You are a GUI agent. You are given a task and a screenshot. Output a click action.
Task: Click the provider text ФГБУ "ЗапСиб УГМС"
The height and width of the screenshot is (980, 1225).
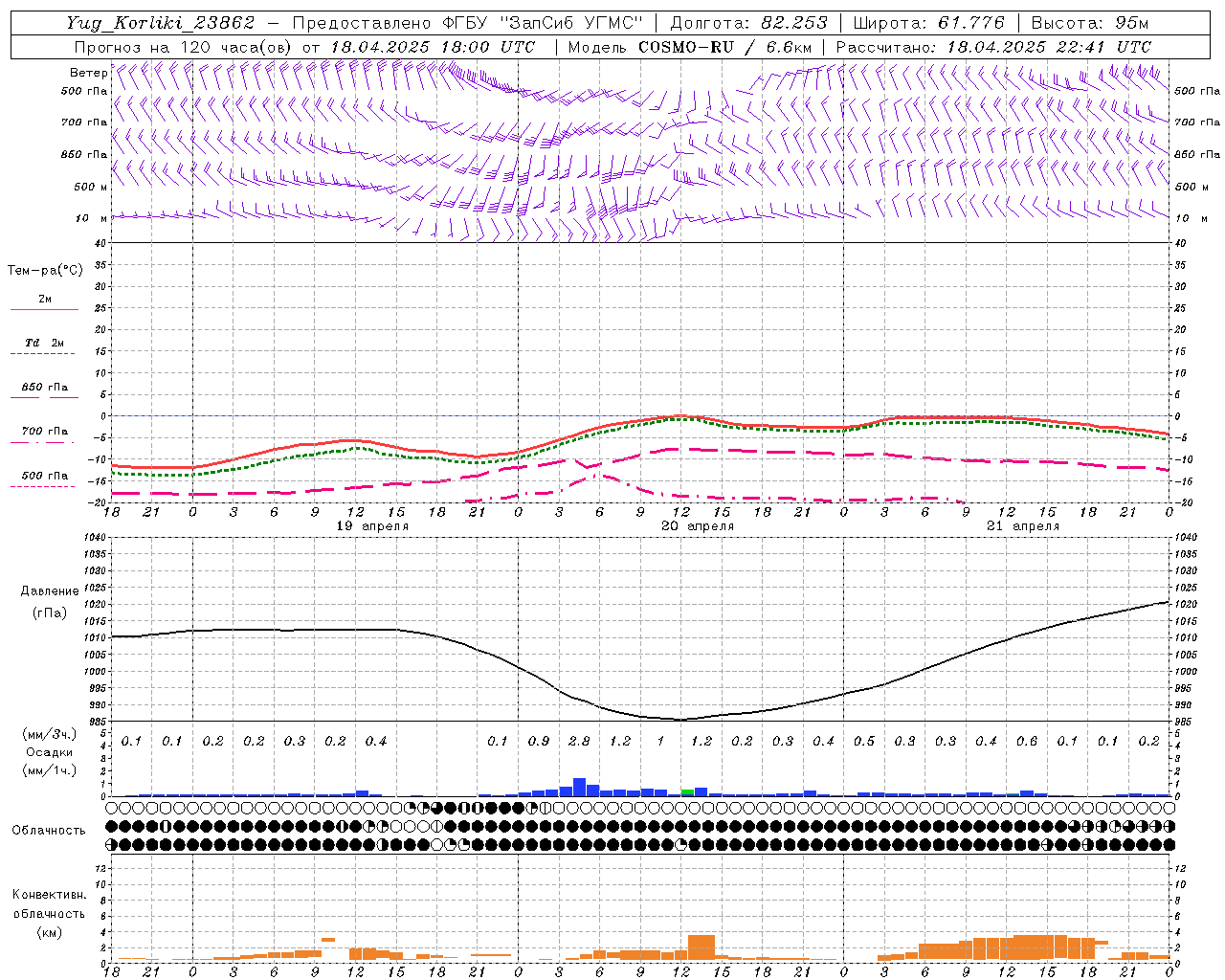tap(543, 23)
